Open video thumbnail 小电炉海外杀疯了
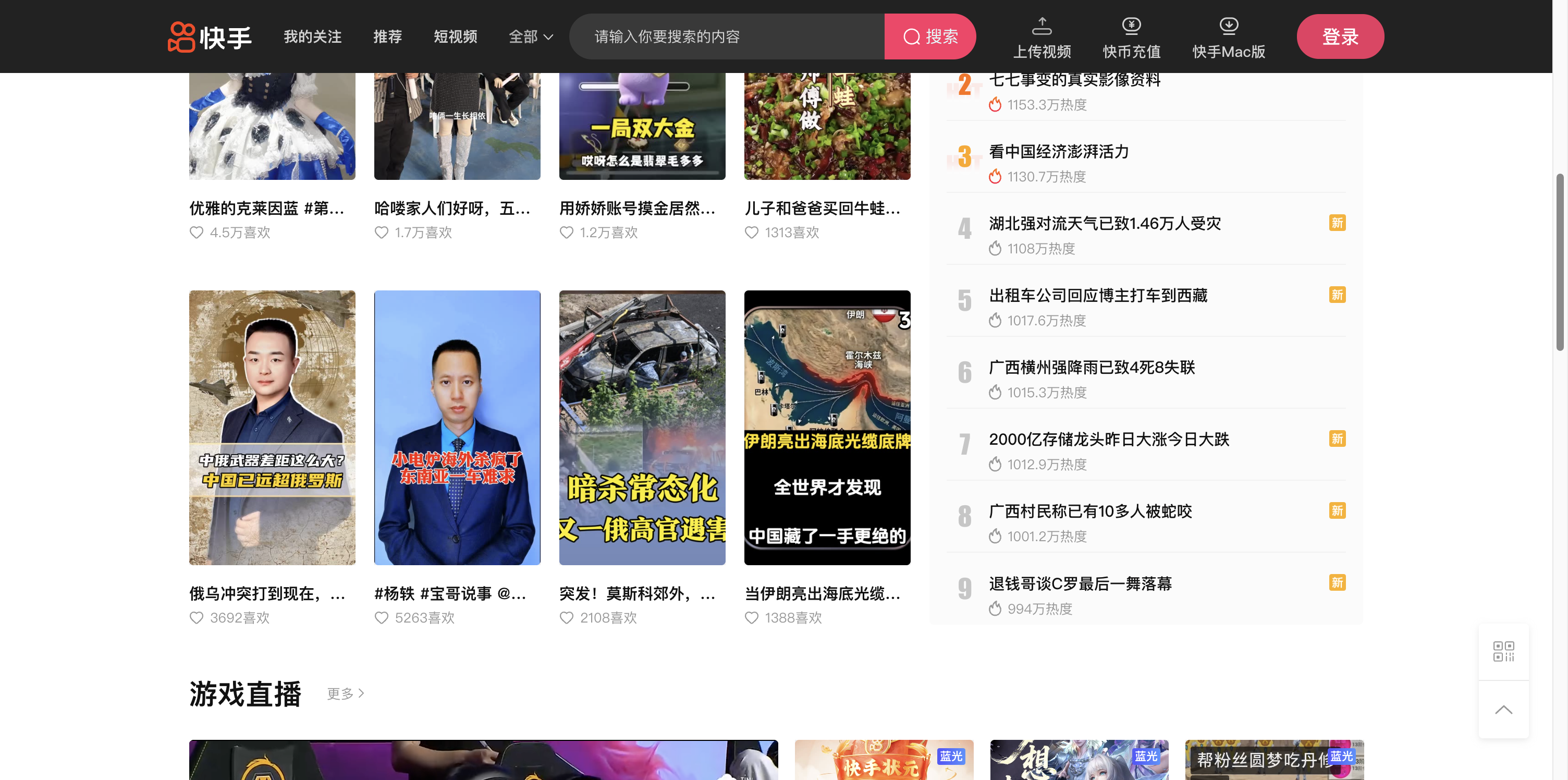The height and width of the screenshot is (780, 1568). coord(457,428)
